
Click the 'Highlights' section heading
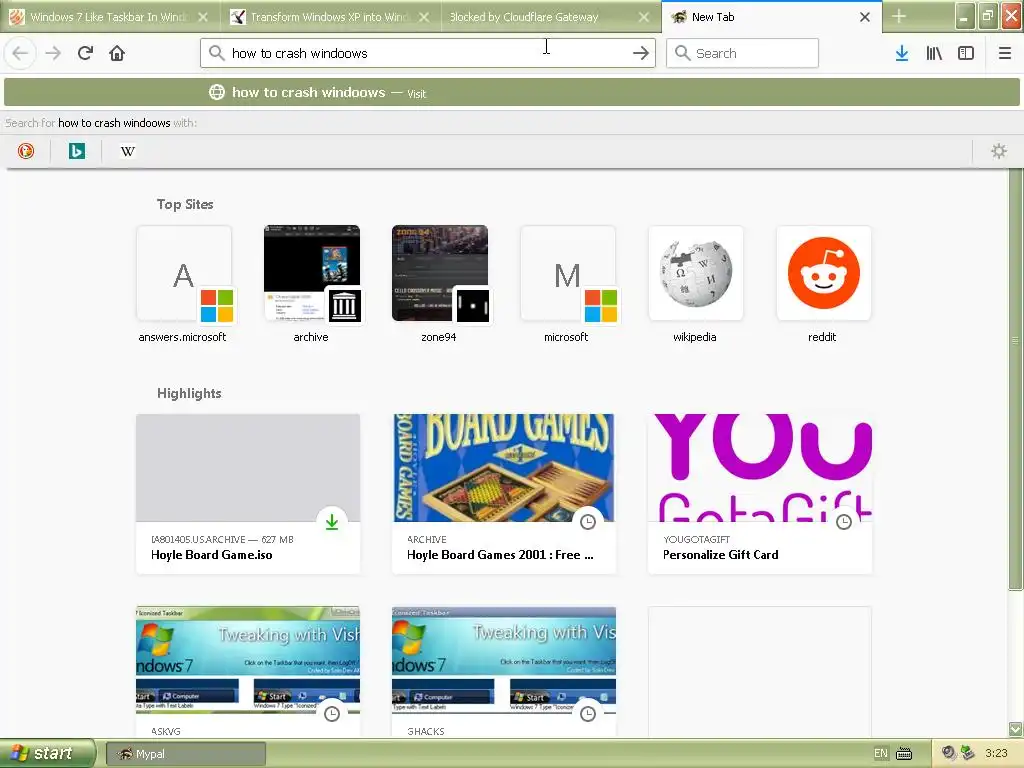(189, 393)
